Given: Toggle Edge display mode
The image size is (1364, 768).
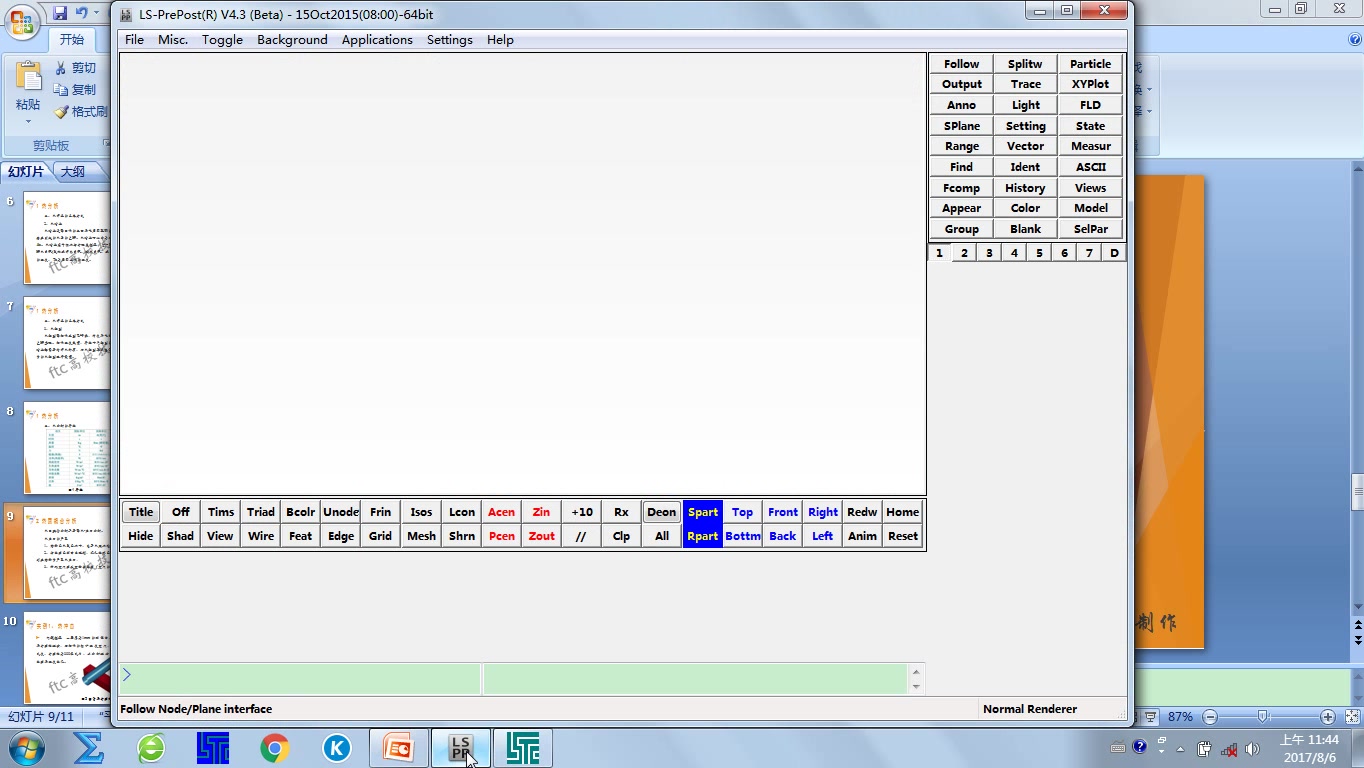Looking at the screenshot, I should click(x=341, y=536).
